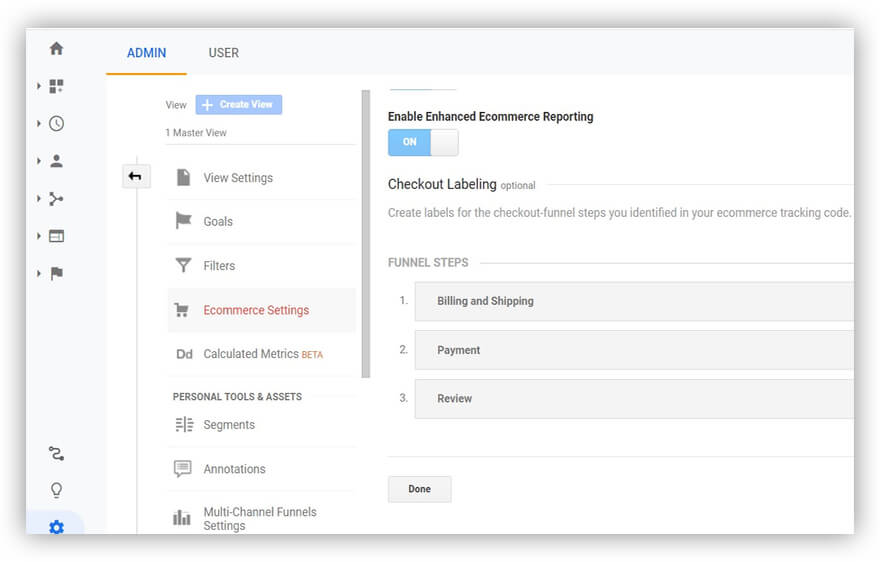880x562 pixels.
Task: Select the ADMIN tab
Action: 146,53
